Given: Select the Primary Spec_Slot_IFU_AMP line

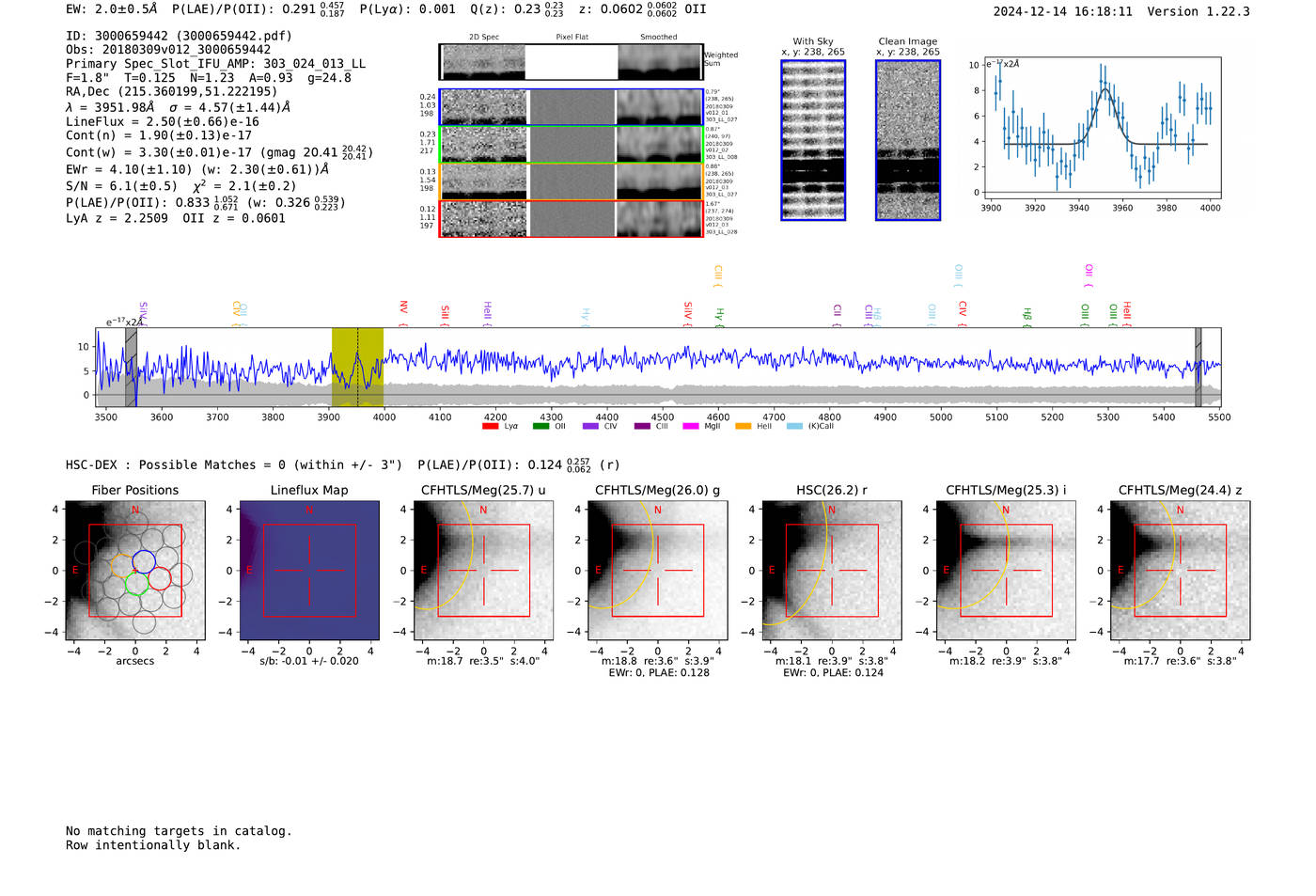Looking at the screenshot, I should click(216, 64).
